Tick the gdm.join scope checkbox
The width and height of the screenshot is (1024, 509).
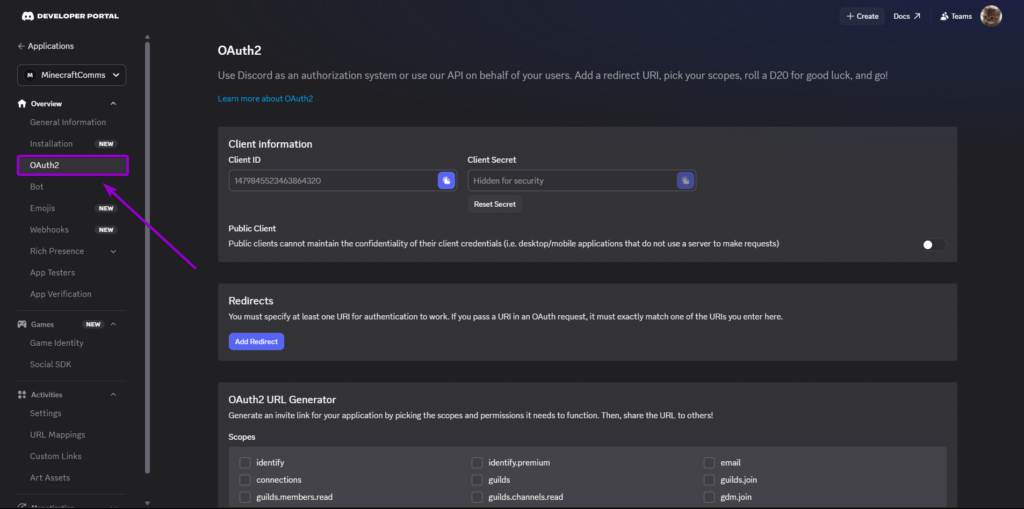click(709, 497)
